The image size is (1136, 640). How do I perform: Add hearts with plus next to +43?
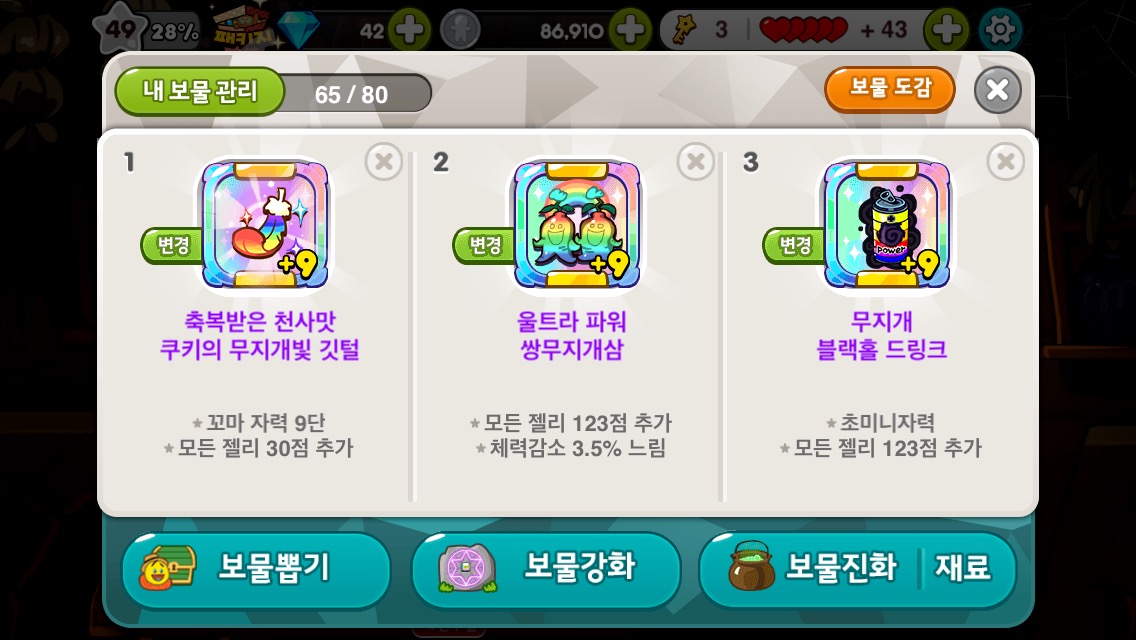946,30
